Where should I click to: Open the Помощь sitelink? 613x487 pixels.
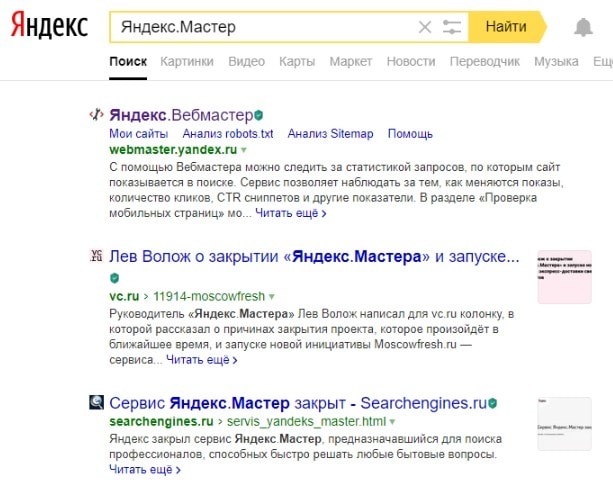(x=410, y=134)
